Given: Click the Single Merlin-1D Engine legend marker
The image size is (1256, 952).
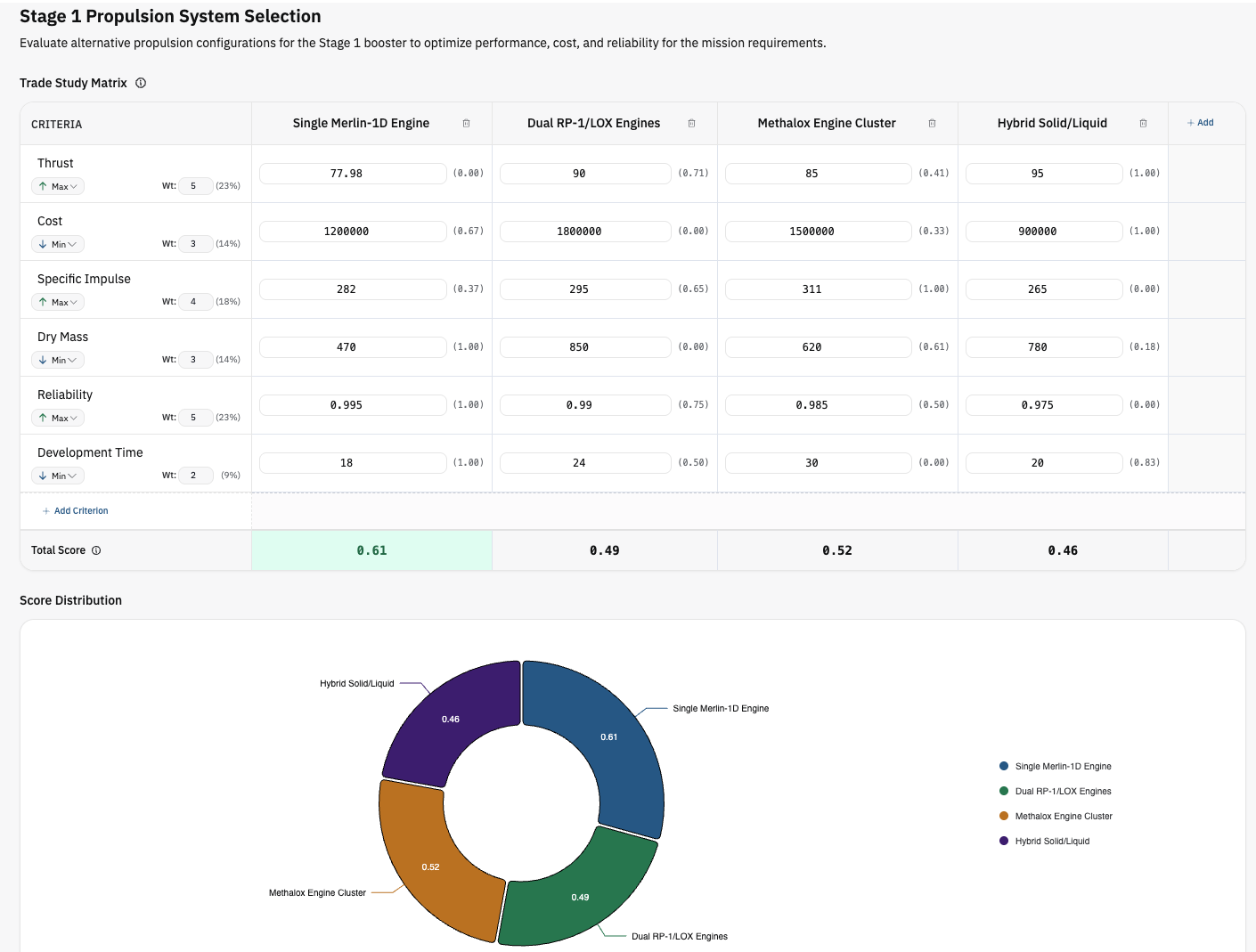Looking at the screenshot, I should pos(1002,766).
